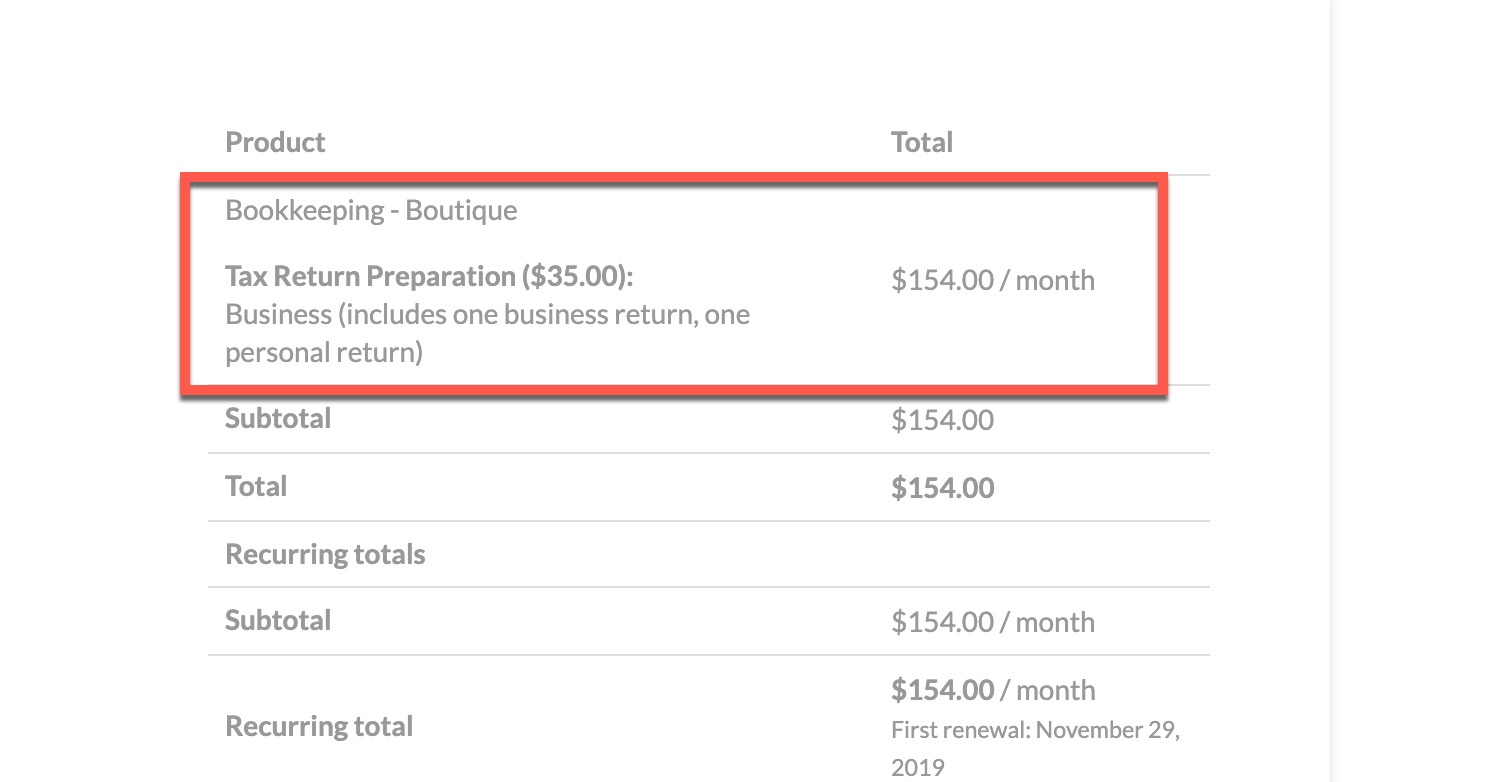This screenshot has height=782, width=1498.
Task: Click the 2019 renewal year text
Action: (x=917, y=768)
